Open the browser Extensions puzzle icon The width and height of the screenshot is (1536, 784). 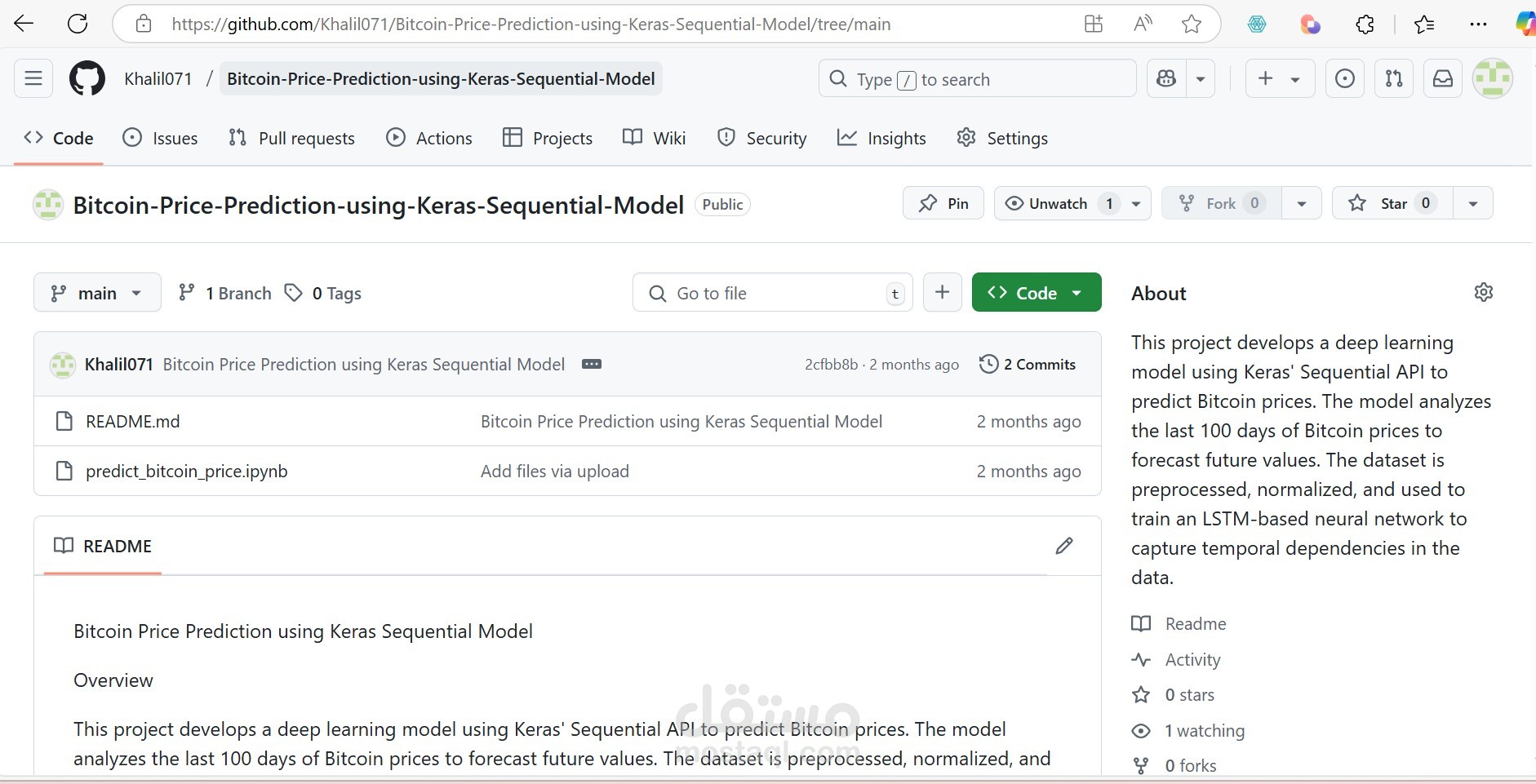1365,24
